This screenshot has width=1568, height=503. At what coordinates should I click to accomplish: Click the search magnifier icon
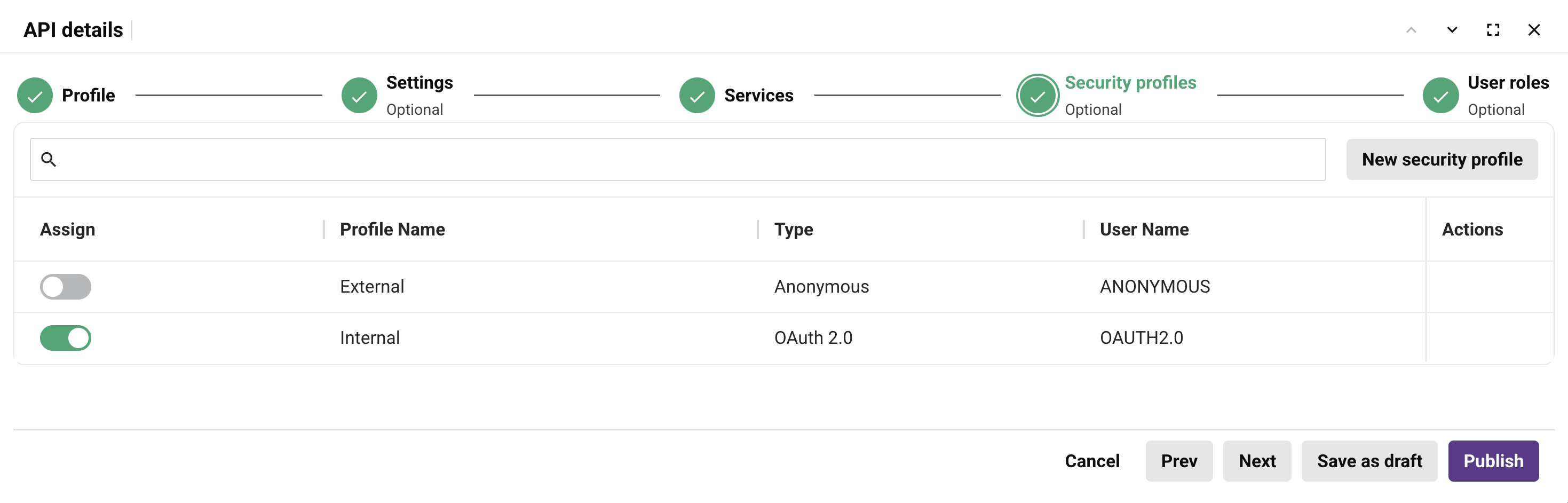[x=49, y=159]
